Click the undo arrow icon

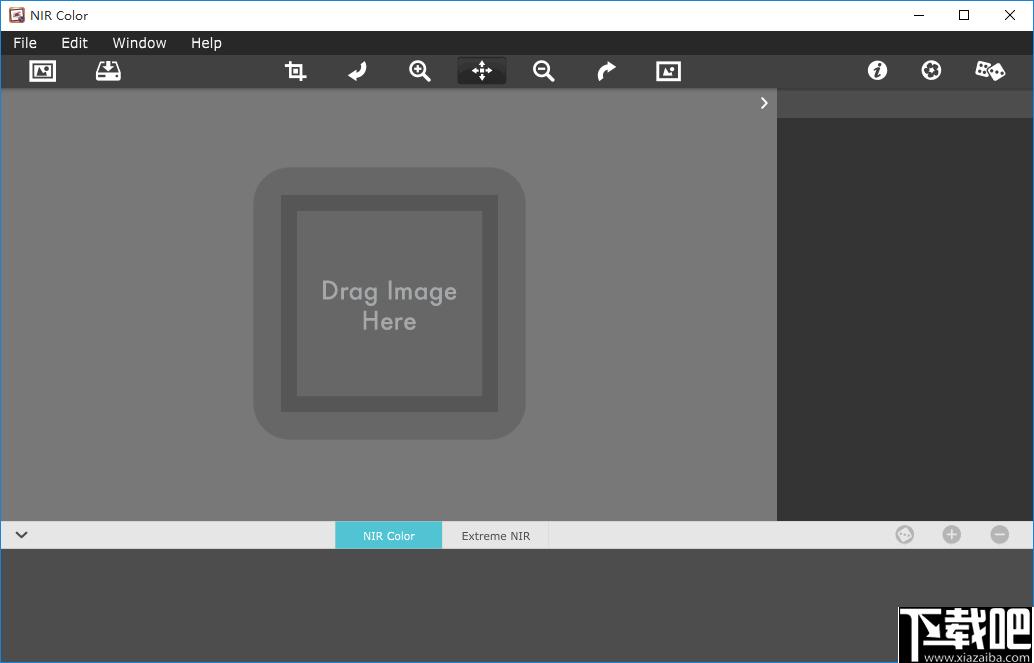(357, 71)
